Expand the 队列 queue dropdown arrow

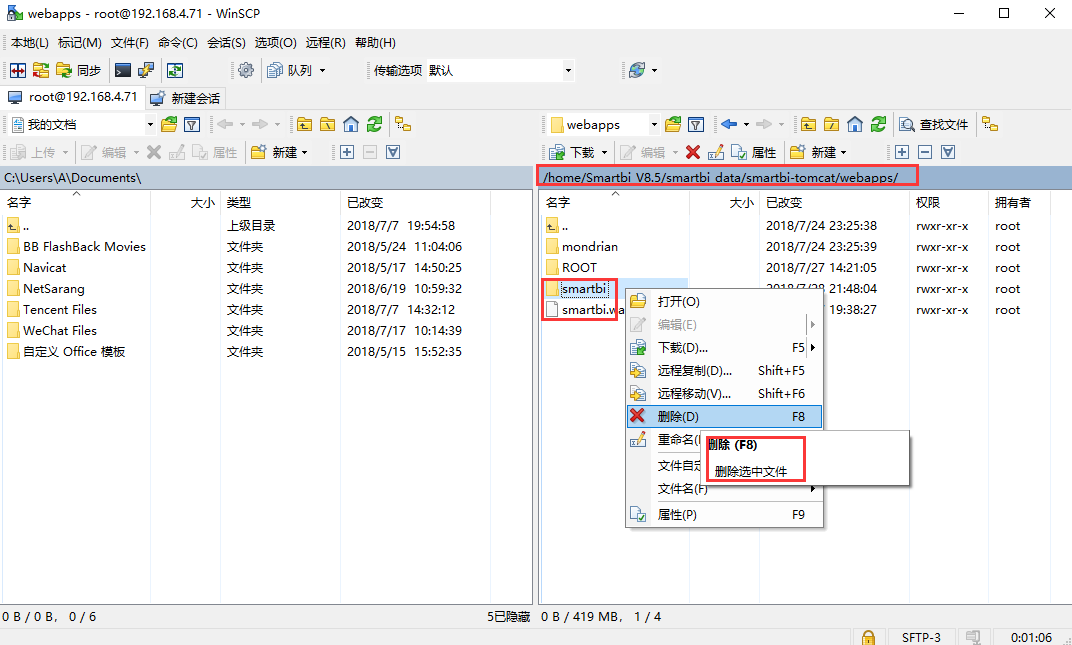point(323,70)
